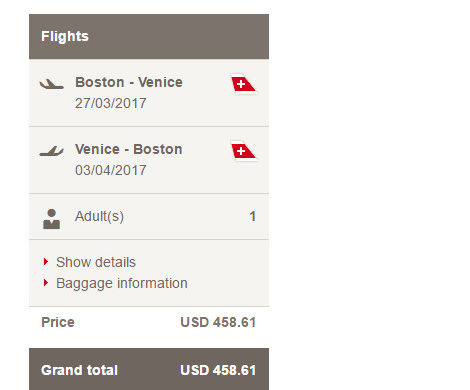
Task: Click the Price label
Action: pos(58,322)
